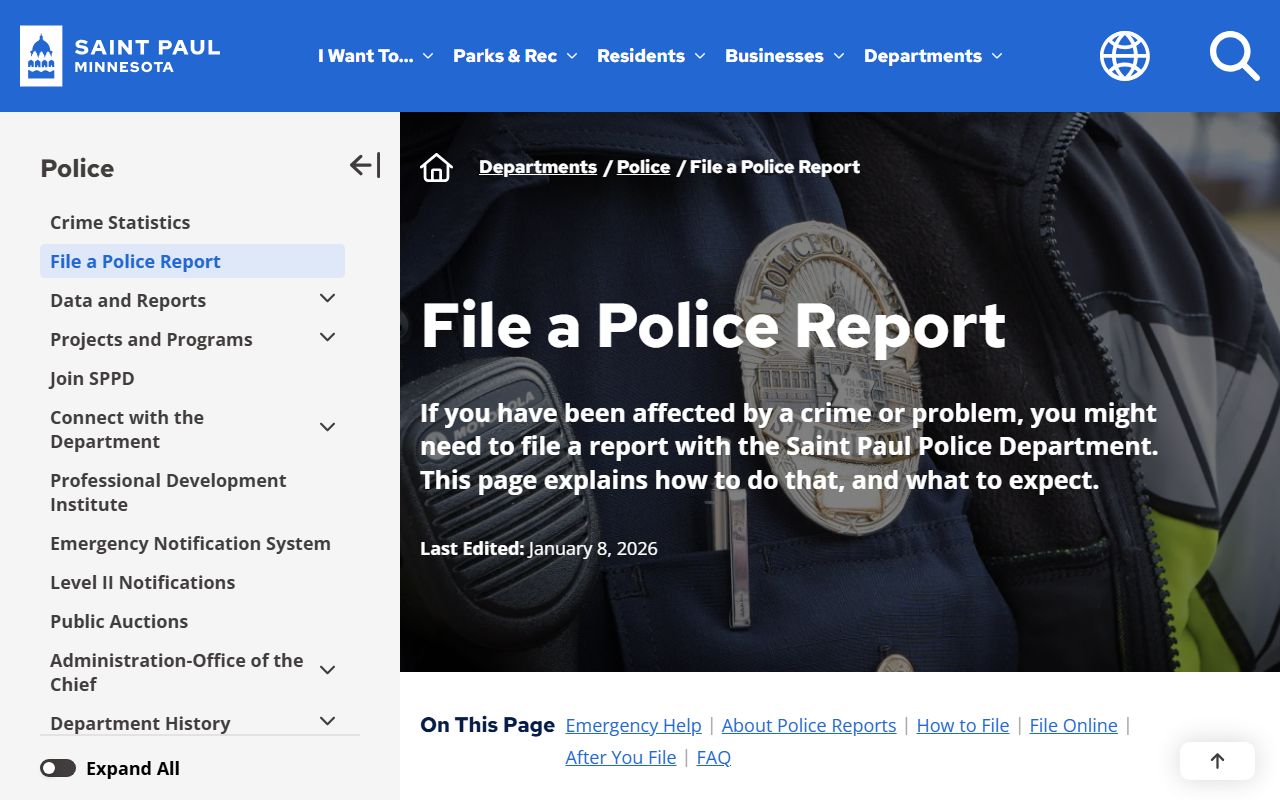Click the Police breadcrumb link
1280x800 pixels.
(x=643, y=167)
